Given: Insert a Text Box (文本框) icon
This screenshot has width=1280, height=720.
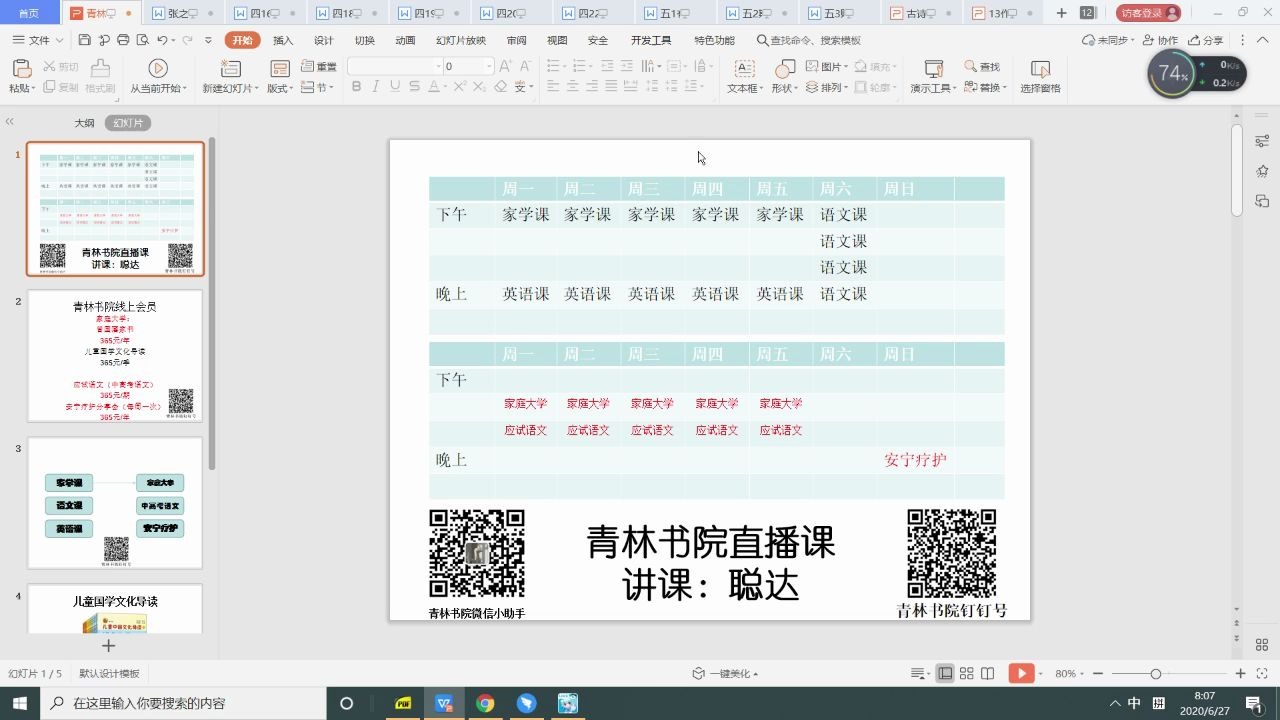Looking at the screenshot, I should click(744, 68).
